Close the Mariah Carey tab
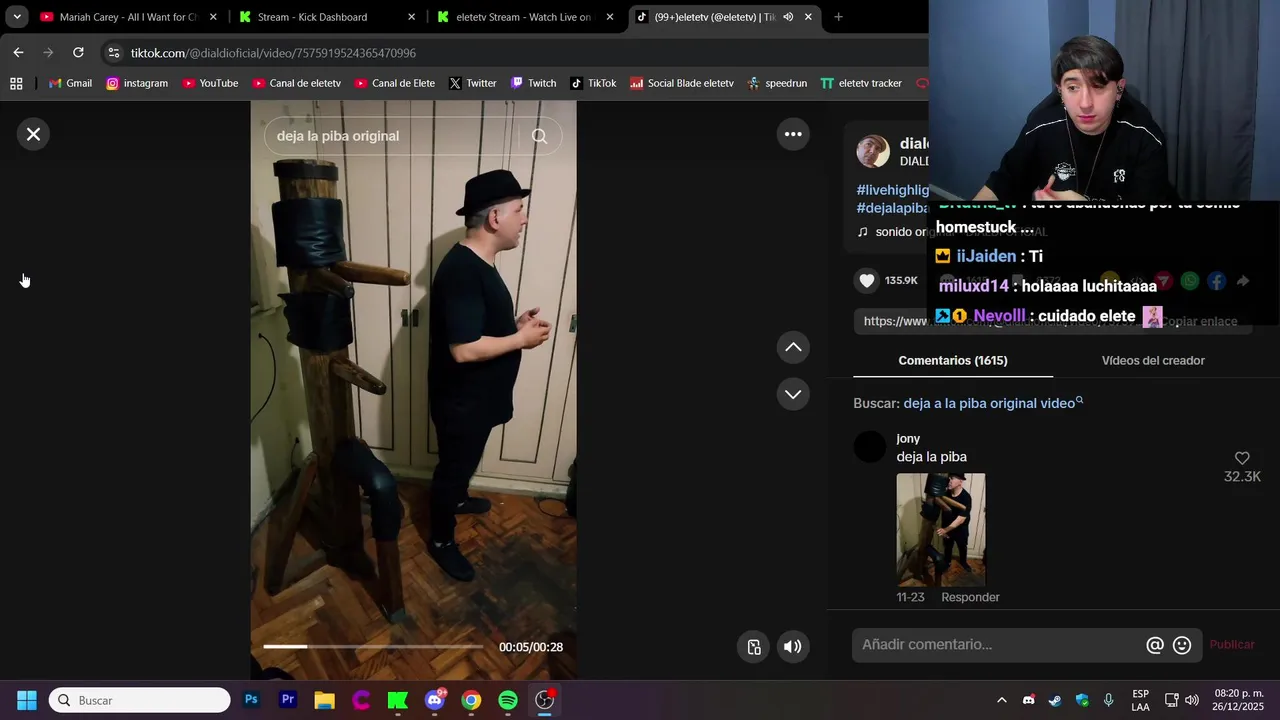Viewport: 1280px width, 720px height. (213, 17)
